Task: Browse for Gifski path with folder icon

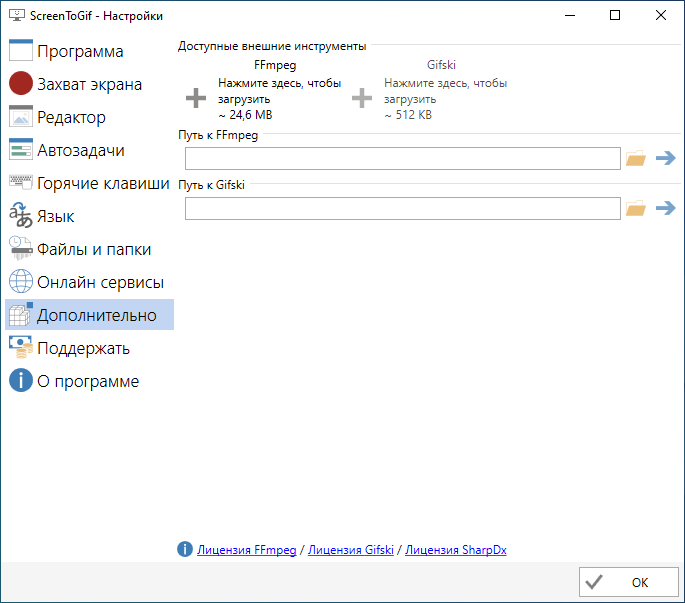Action: tap(636, 208)
